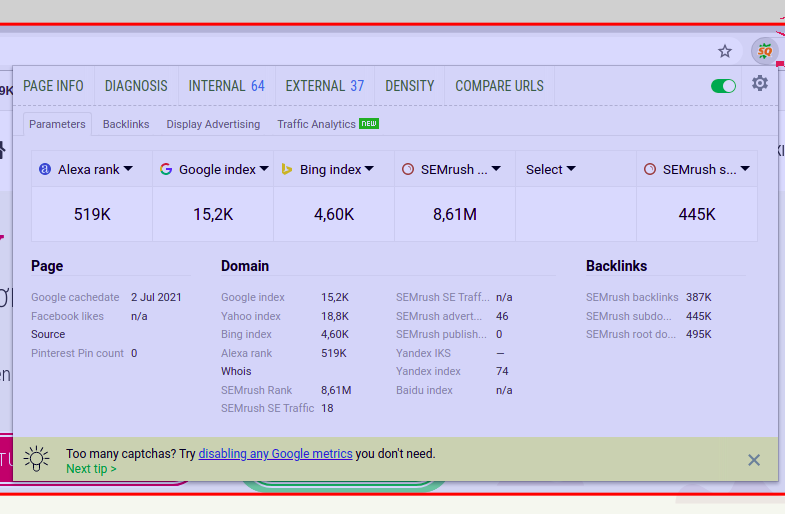The image size is (785, 514).
Task: Click the Google logo icon next to Google index
Action: pos(166,169)
